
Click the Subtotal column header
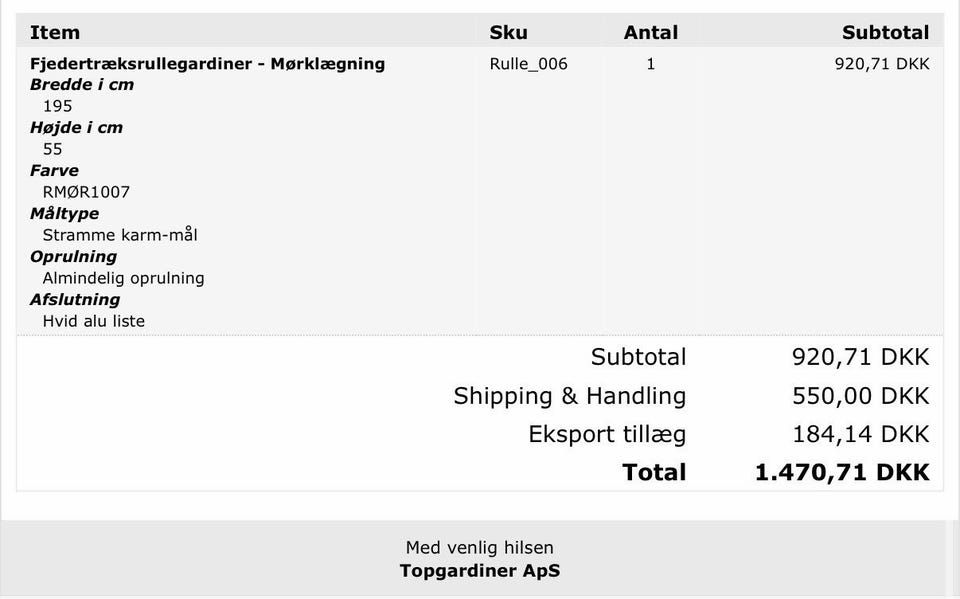point(885,33)
